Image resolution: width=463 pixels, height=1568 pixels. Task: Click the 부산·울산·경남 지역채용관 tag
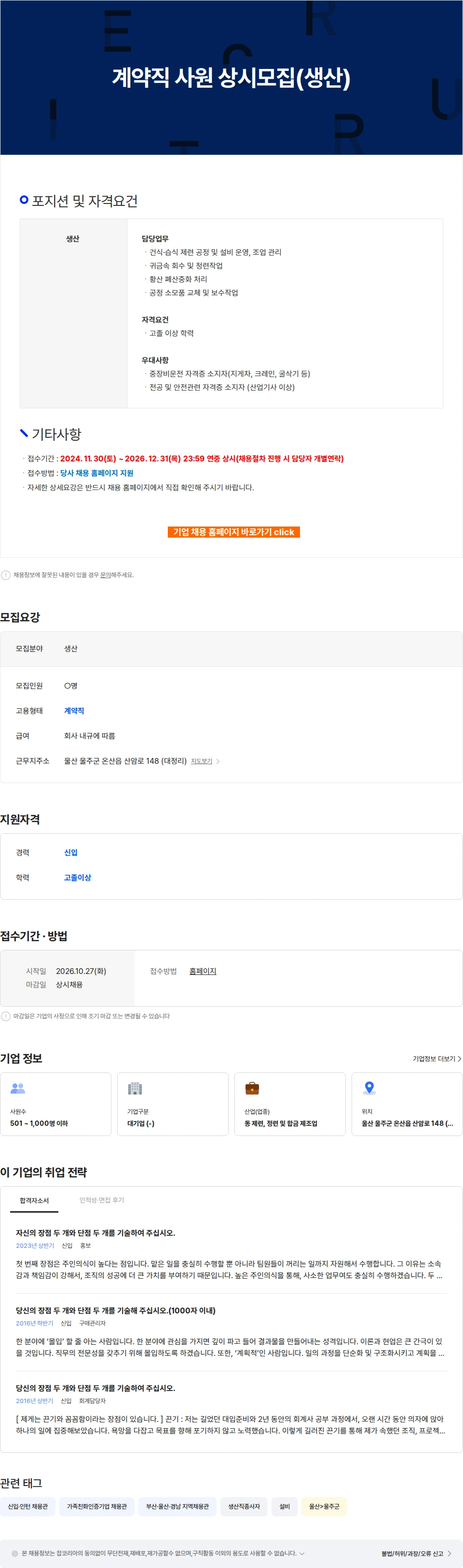(177, 1506)
